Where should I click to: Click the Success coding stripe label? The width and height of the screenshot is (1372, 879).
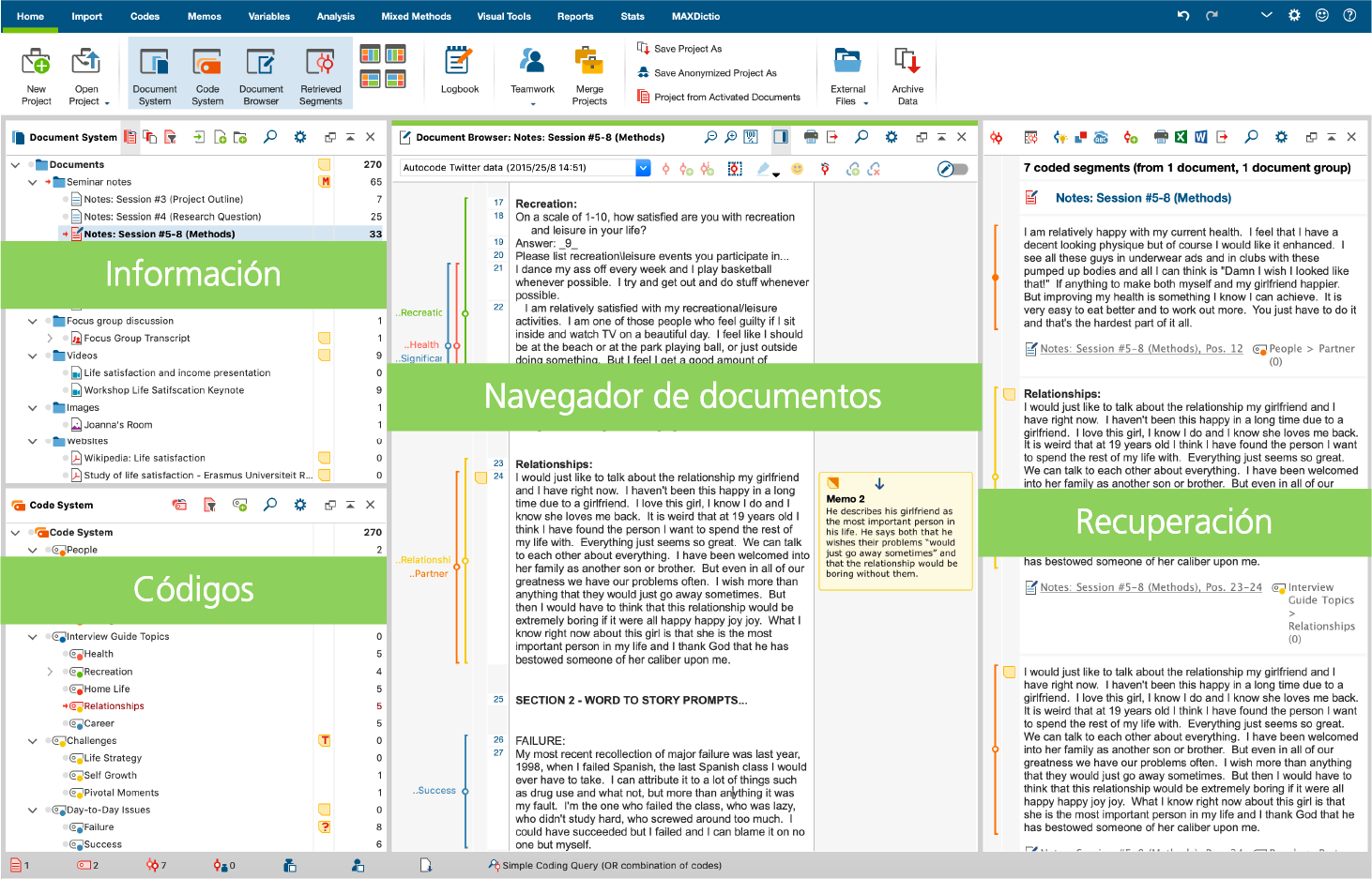(x=434, y=791)
